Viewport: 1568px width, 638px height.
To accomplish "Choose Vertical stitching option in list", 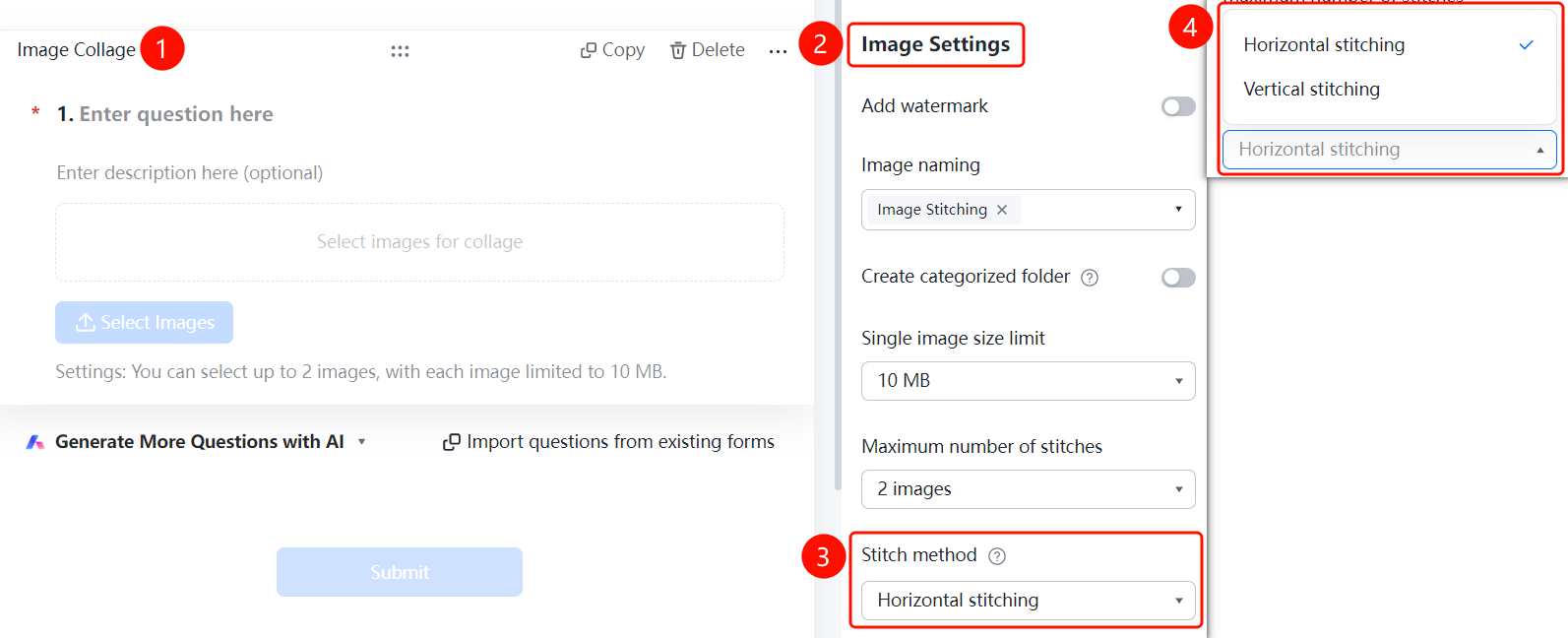I will pos(1389,90).
